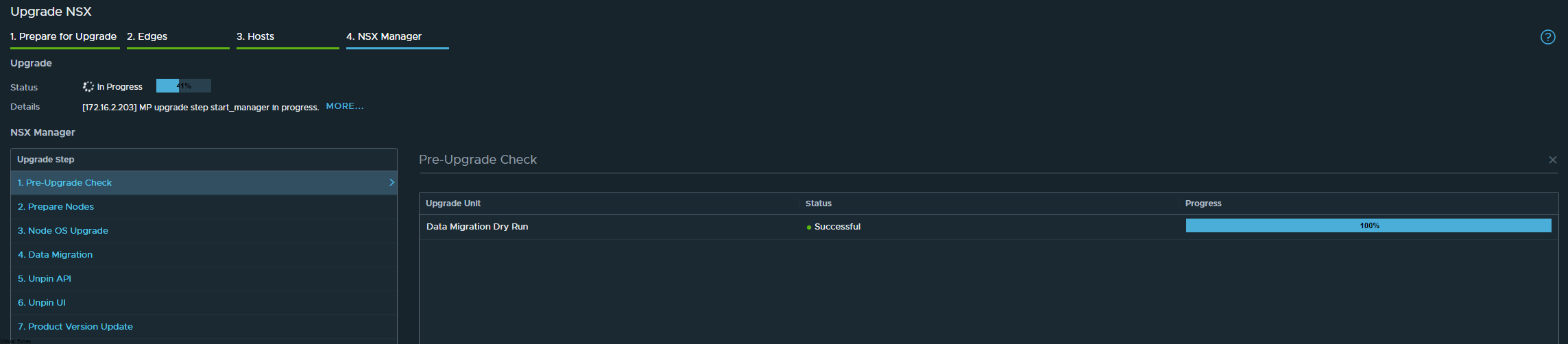The image size is (1568, 344).
Task: Click the overall upgrade progress bar
Action: [x=184, y=86]
